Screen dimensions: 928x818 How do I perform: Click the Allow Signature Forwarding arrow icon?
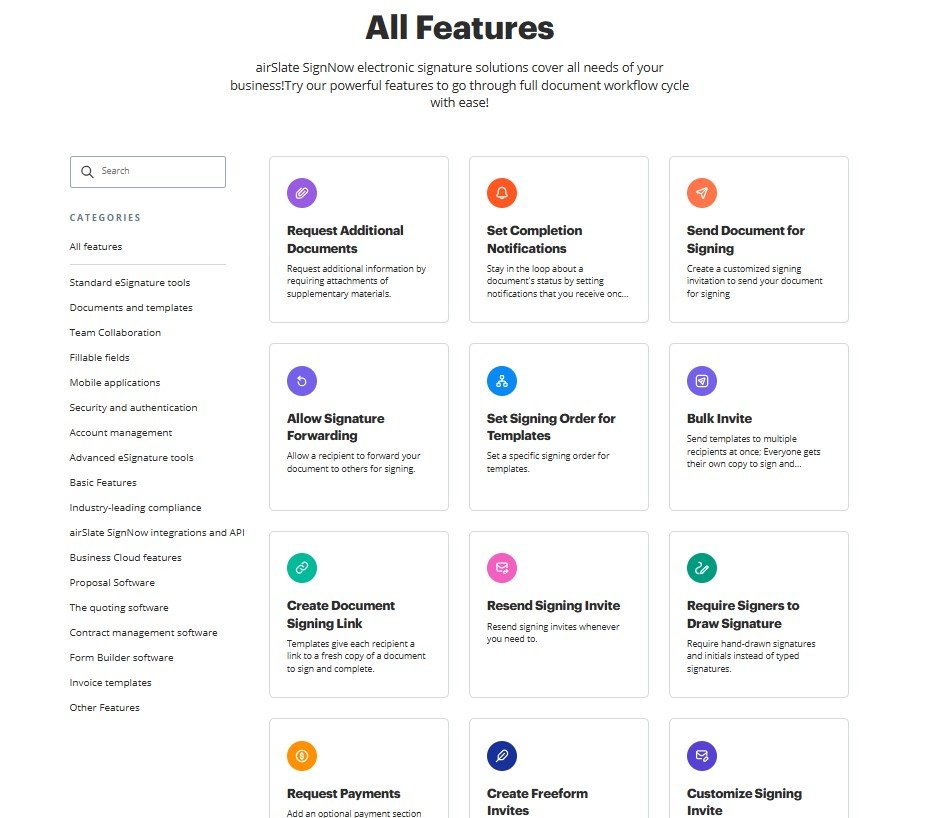click(302, 381)
